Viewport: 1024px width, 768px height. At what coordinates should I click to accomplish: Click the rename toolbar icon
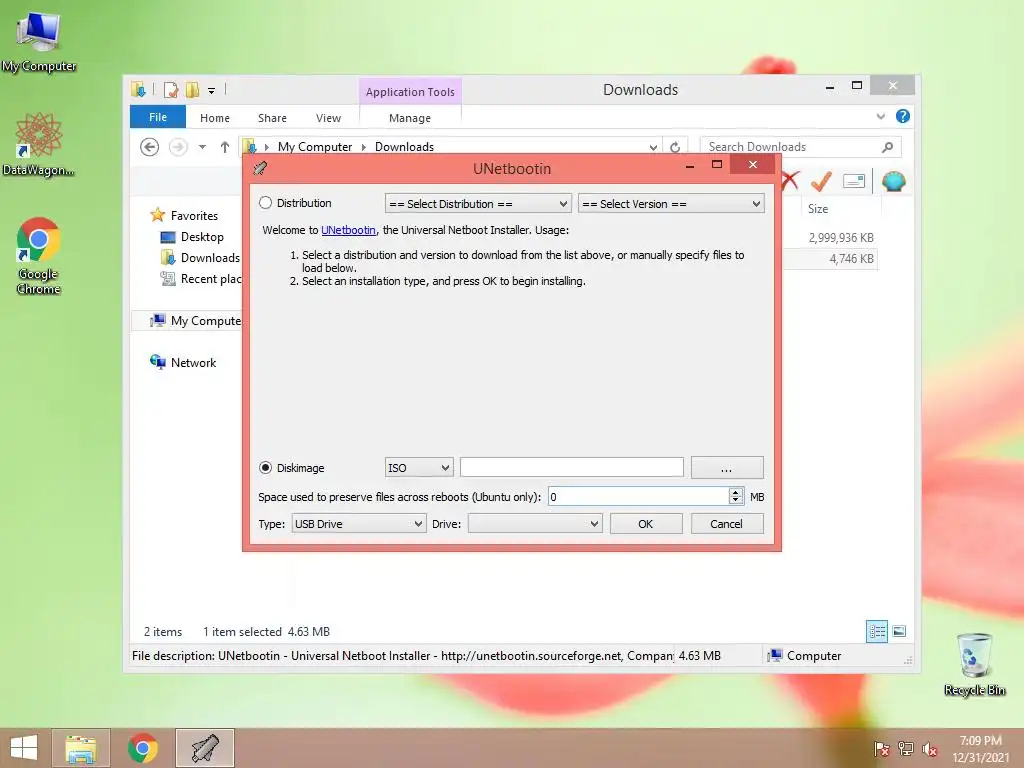tap(854, 181)
